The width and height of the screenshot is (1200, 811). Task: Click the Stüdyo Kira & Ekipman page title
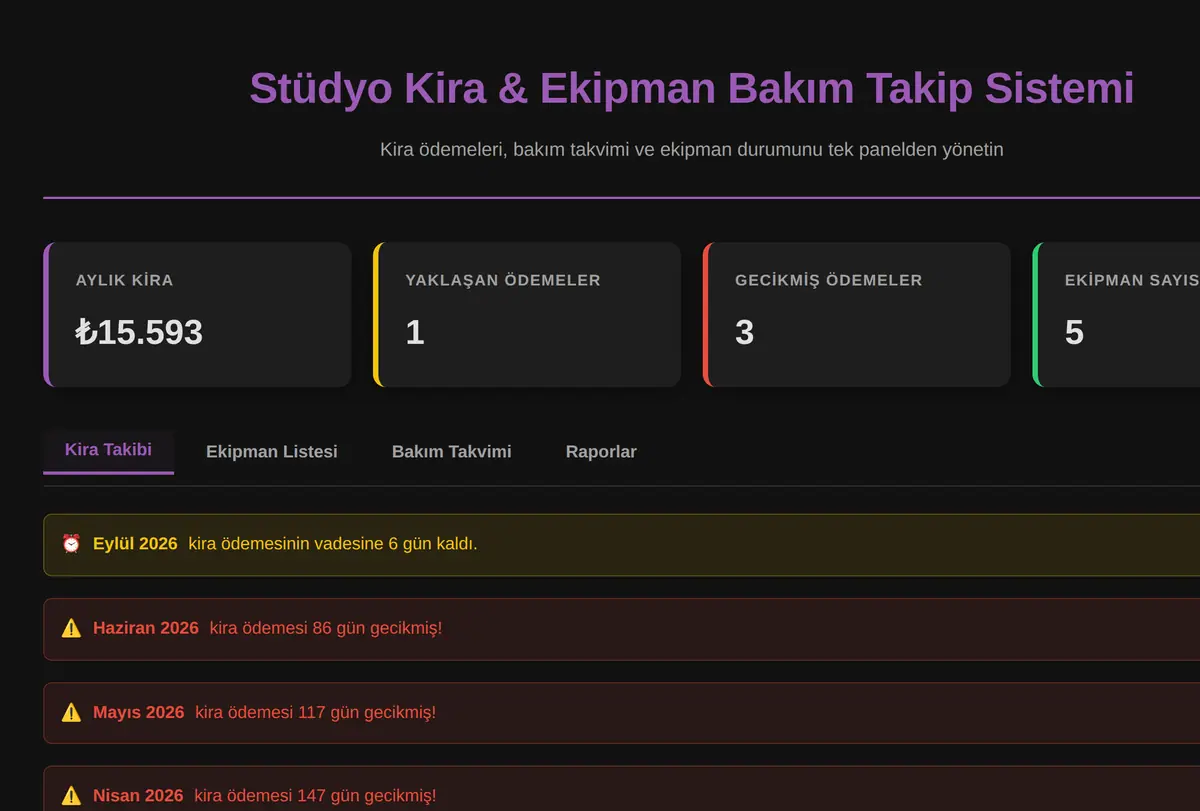692,88
